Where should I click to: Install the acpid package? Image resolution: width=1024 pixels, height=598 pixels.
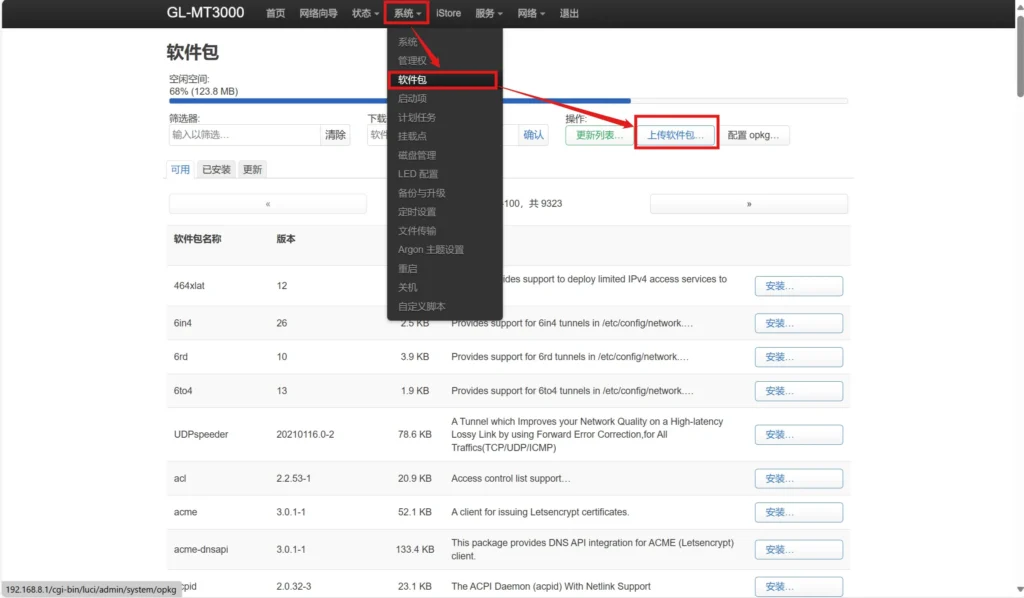799,586
